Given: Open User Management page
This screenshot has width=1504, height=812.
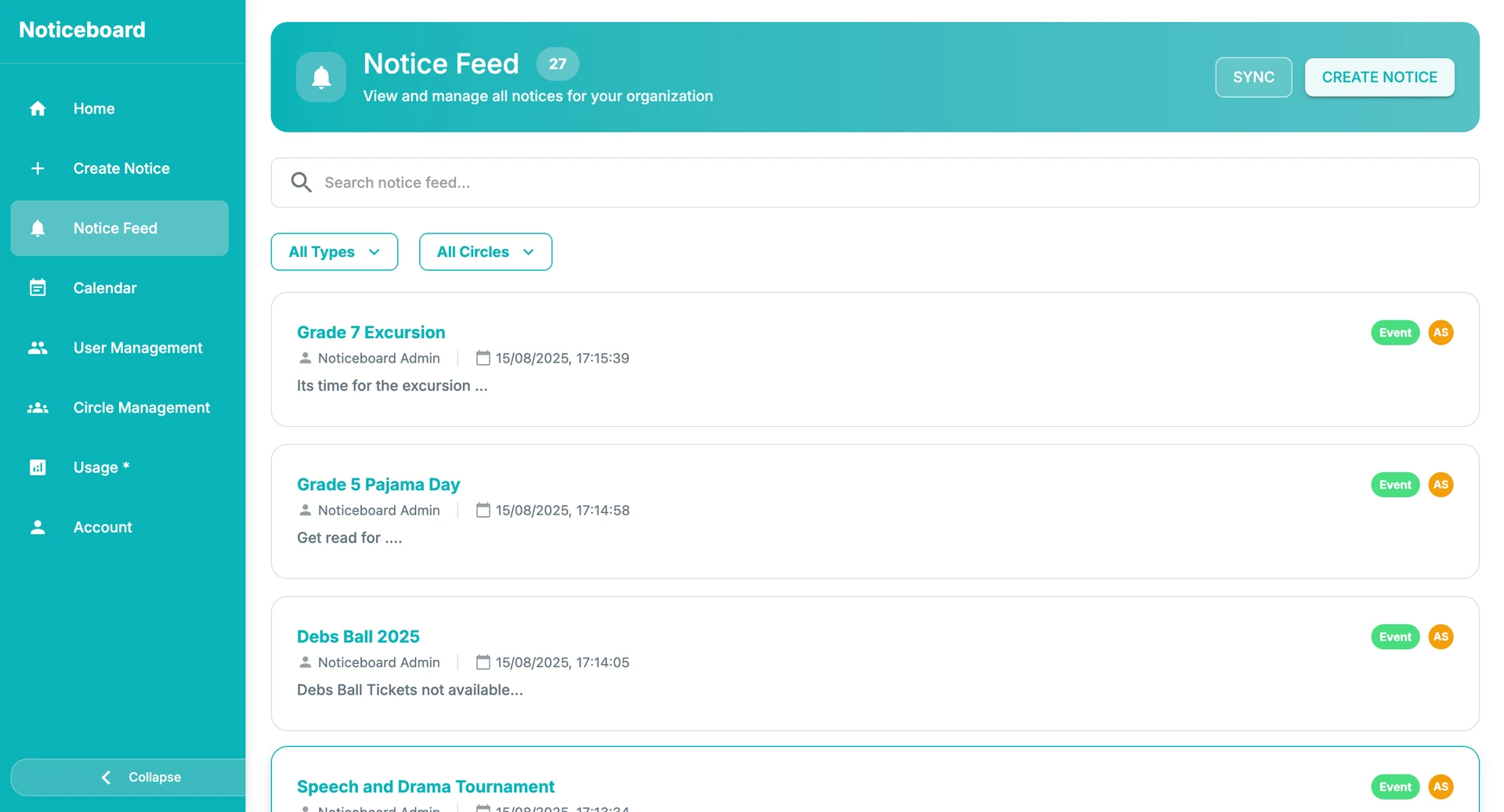Looking at the screenshot, I should click(x=119, y=348).
